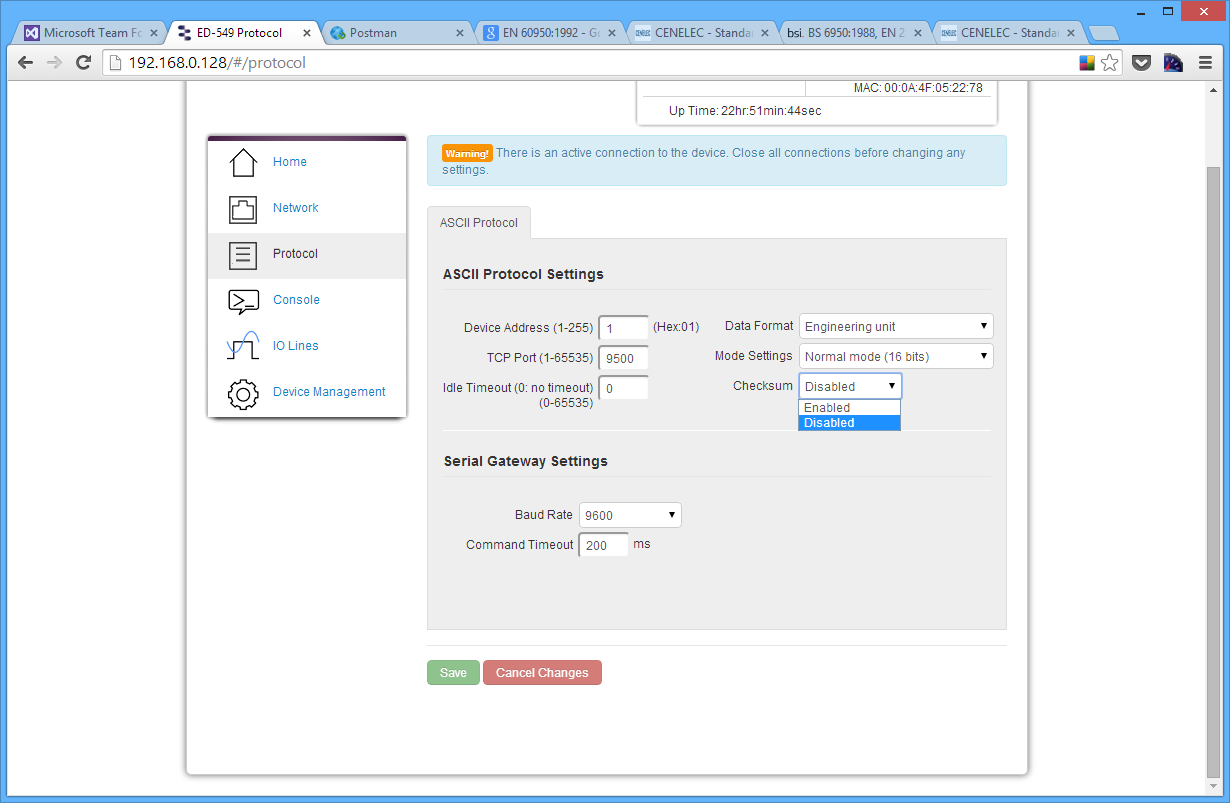Select the Home icon in the sidebar
The width and height of the screenshot is (1230, 803).
click(241, 161)
